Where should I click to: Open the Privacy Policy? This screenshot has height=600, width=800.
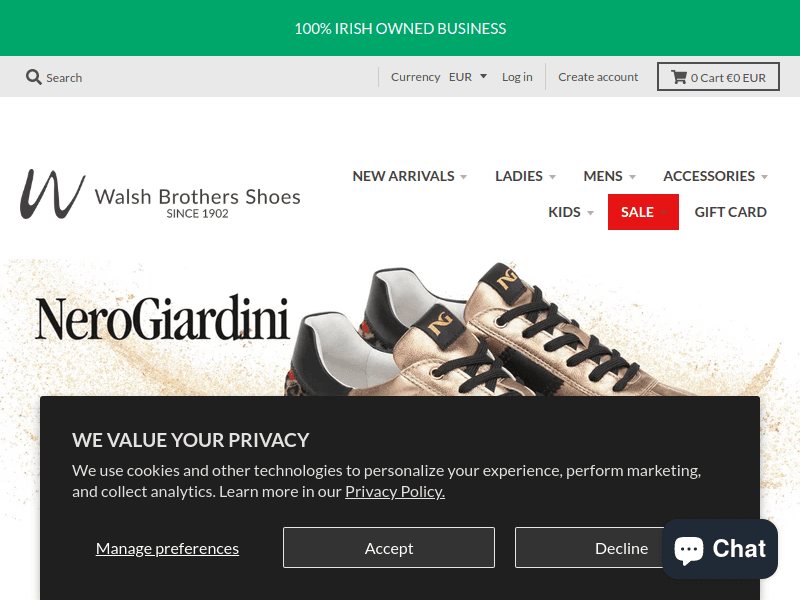tap(394, 490)
